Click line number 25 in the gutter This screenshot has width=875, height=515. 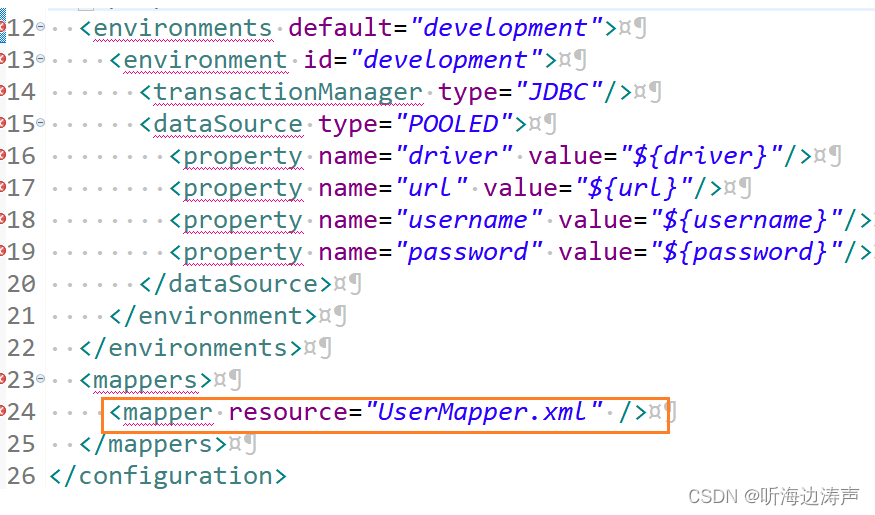coord(21,444)
